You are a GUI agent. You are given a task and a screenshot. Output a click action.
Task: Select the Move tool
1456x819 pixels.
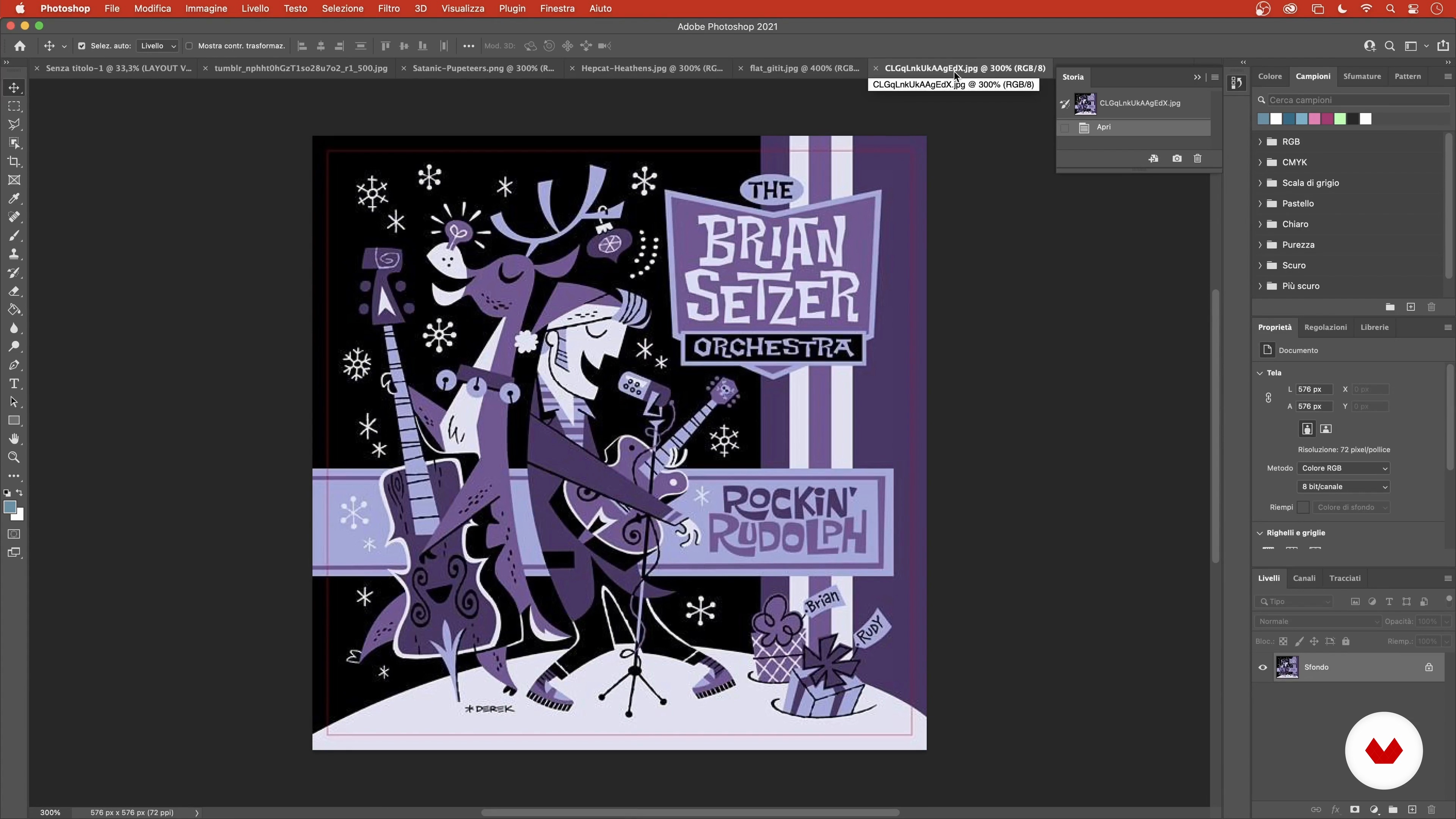(14, 88)
